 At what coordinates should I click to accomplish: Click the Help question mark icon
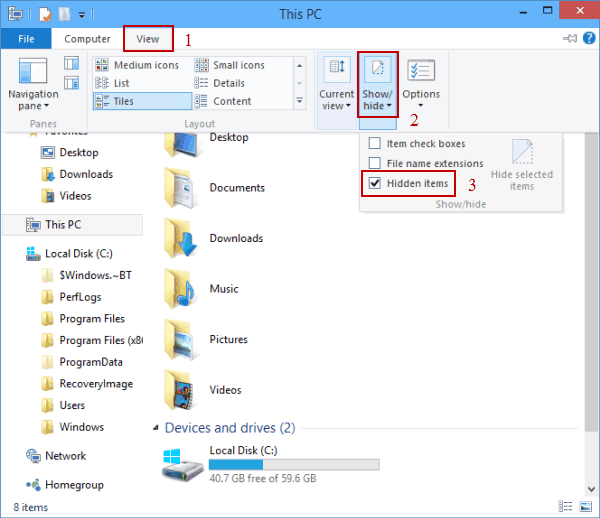pyautogui.click(x=589, y=38)
